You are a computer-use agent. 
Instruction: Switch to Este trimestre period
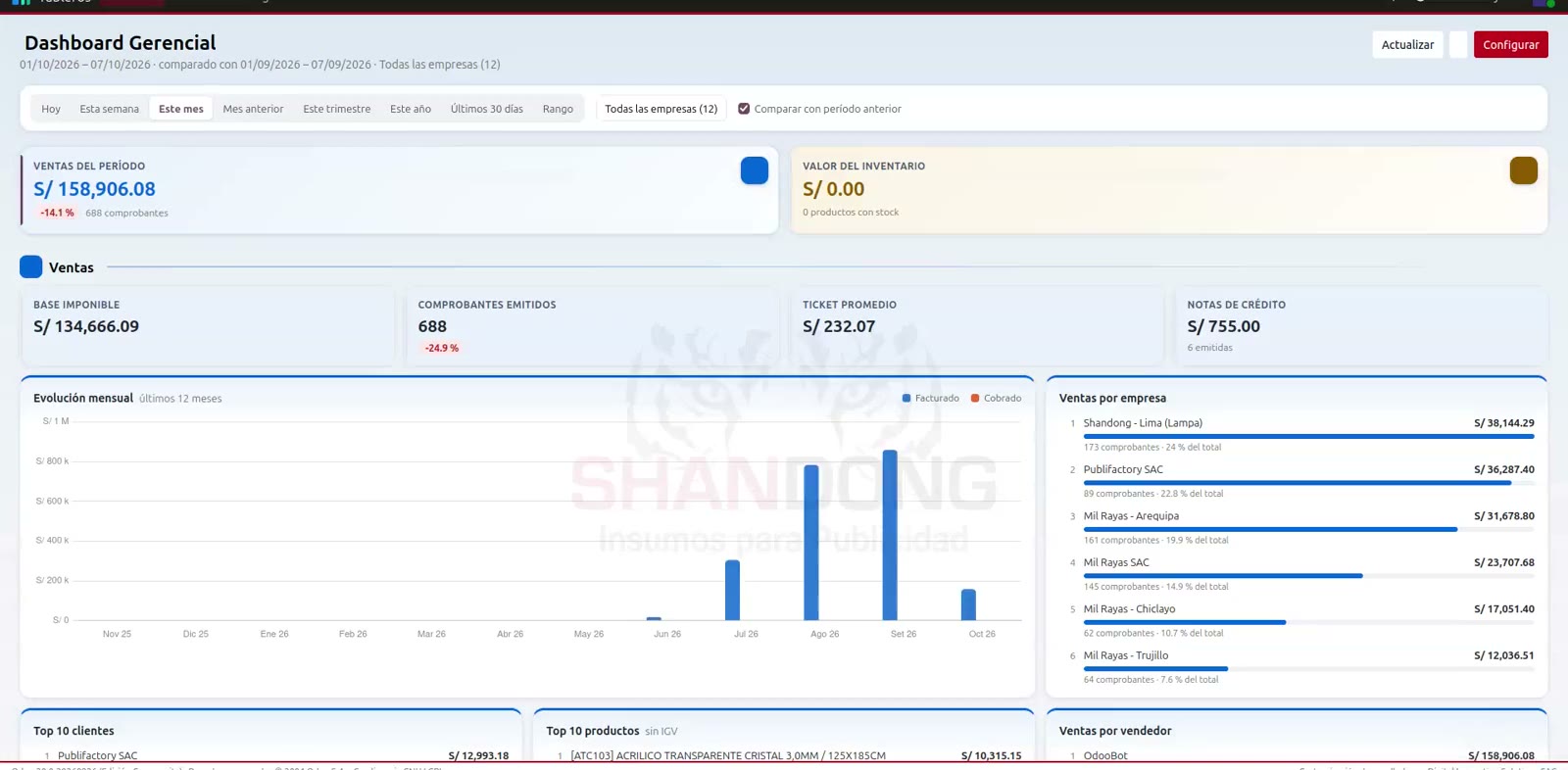[337, 109]
